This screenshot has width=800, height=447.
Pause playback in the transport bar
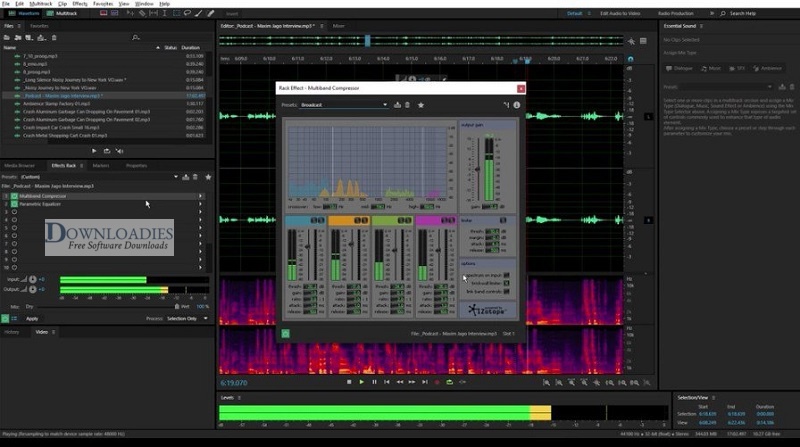click(374, 382)
